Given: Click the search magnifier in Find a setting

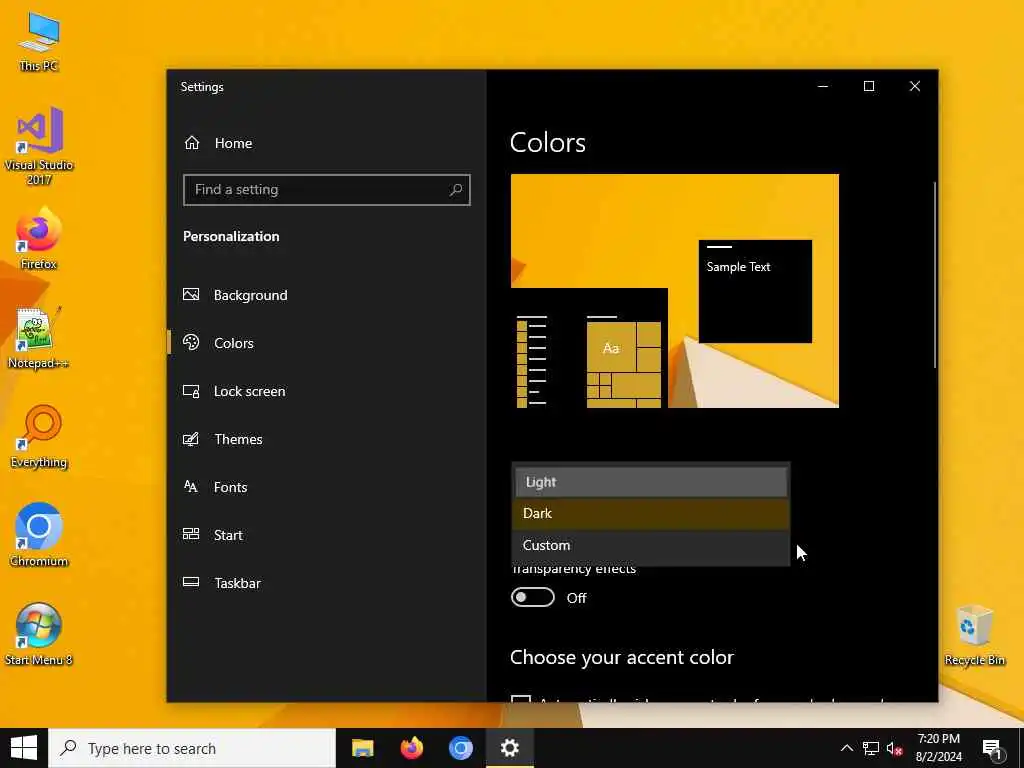Looking at the screenshot, I should coord(456,190).
